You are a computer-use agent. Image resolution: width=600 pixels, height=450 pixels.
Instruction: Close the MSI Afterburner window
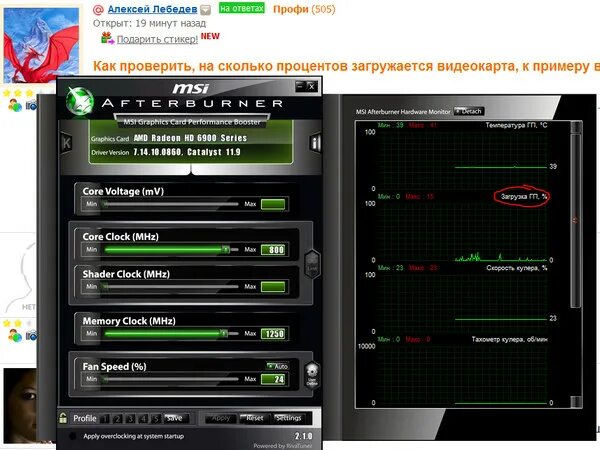click(312, 86)
